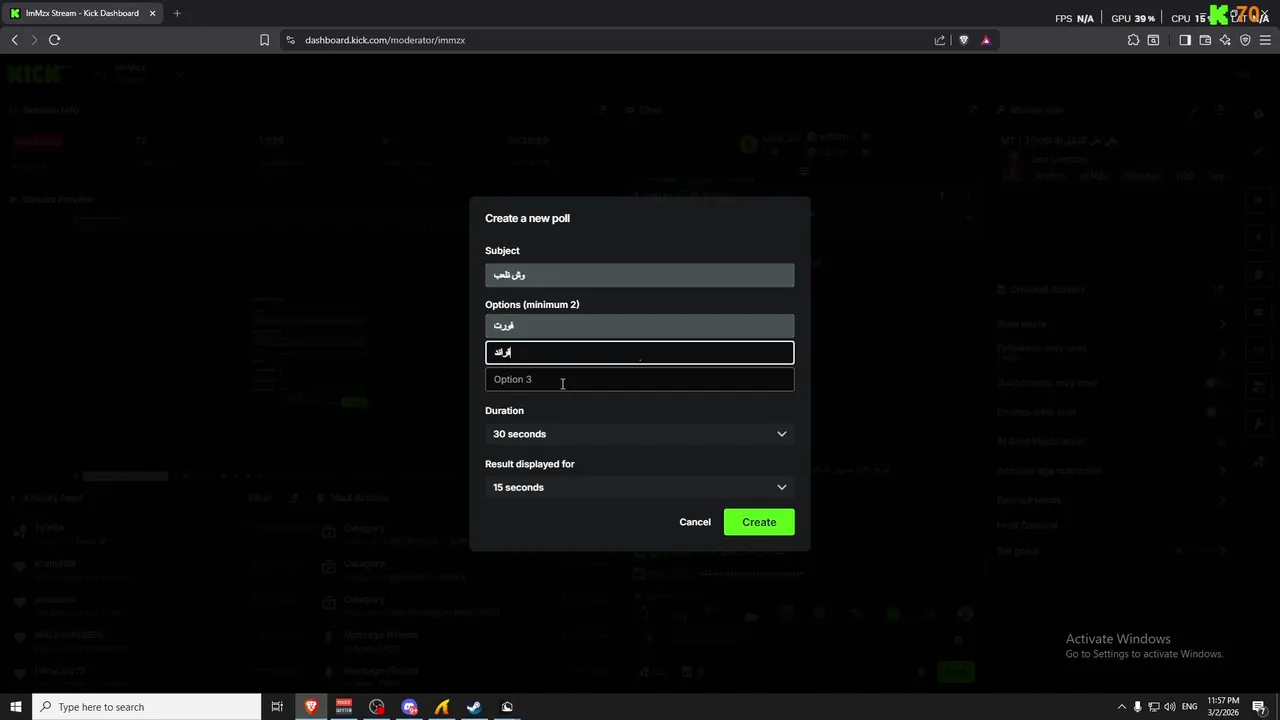Open the Result displayed for dropdown
The image size is (1280, 720).
coord(640,487)
